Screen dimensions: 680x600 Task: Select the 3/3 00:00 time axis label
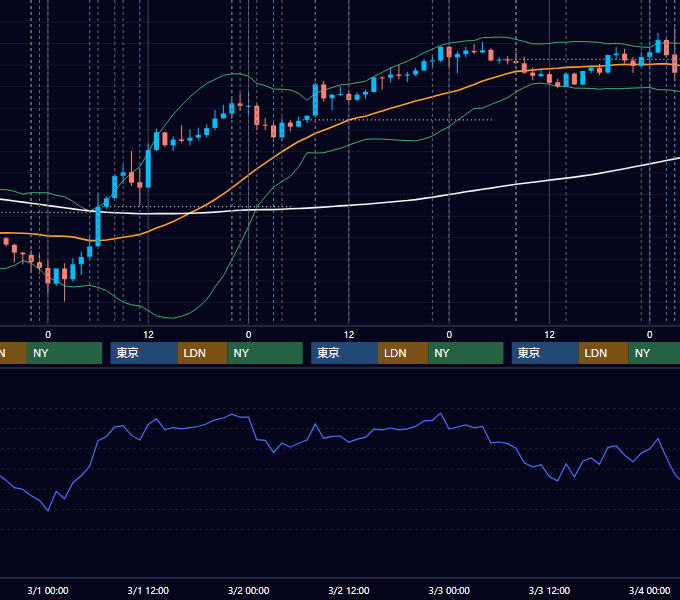coord(449,590)
